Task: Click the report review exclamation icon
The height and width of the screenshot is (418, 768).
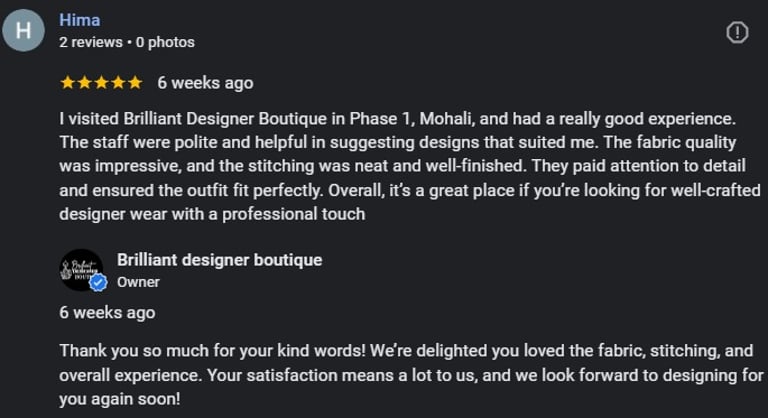Action: [x=737, y=32]
